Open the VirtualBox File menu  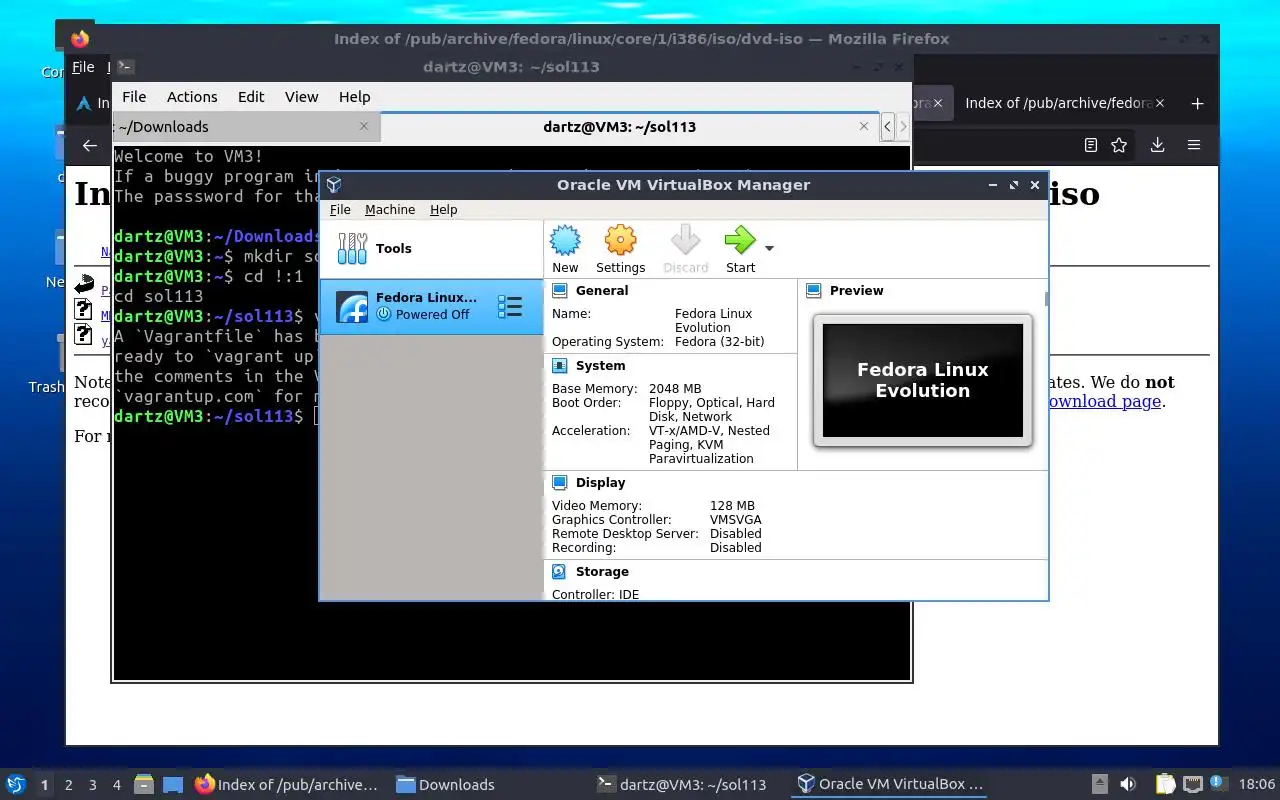pos(340,209)
